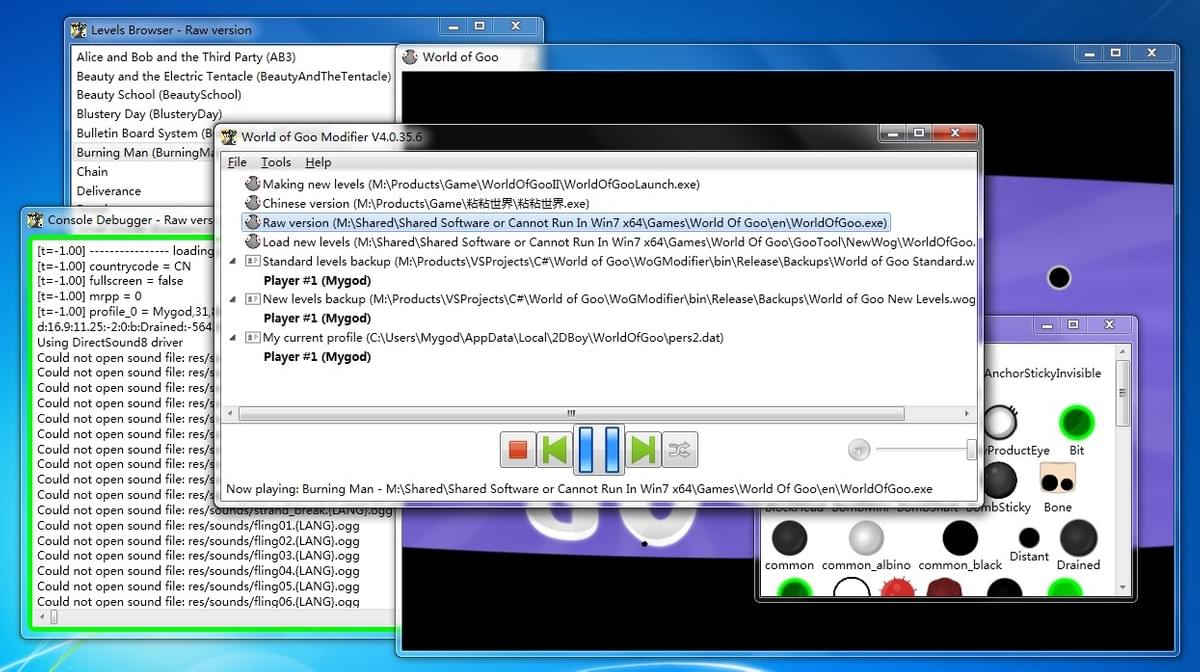Stop playback with the red stop button
1200x672 pixels.
coord(518,450)
